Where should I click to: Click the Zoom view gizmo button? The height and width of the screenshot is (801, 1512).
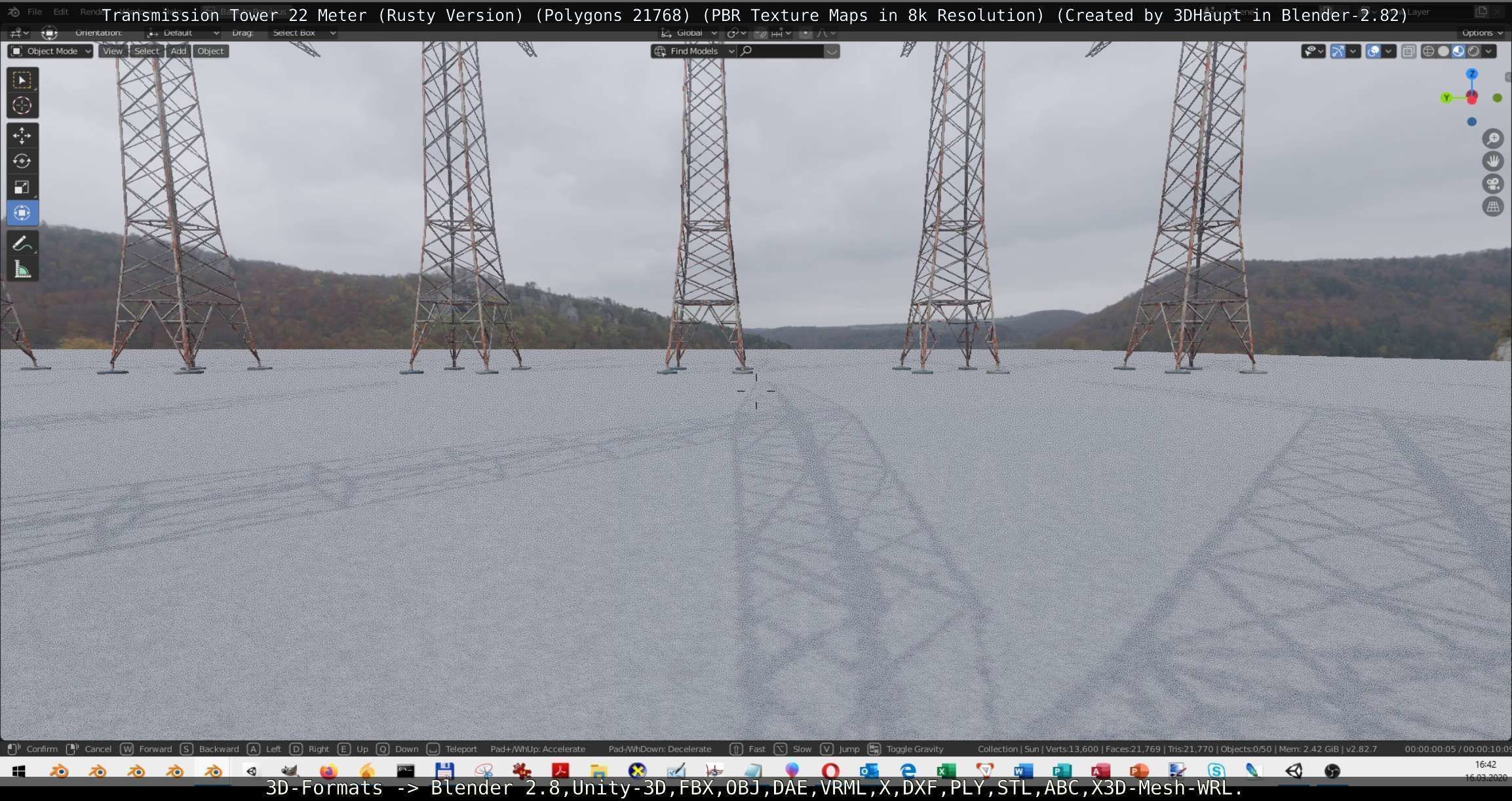pyautogui.click(x=1493, y=138)
